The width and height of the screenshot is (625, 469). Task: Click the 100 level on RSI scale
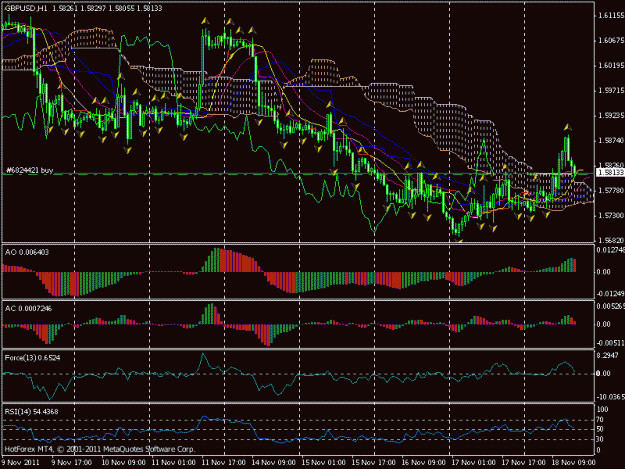[603, 409]
